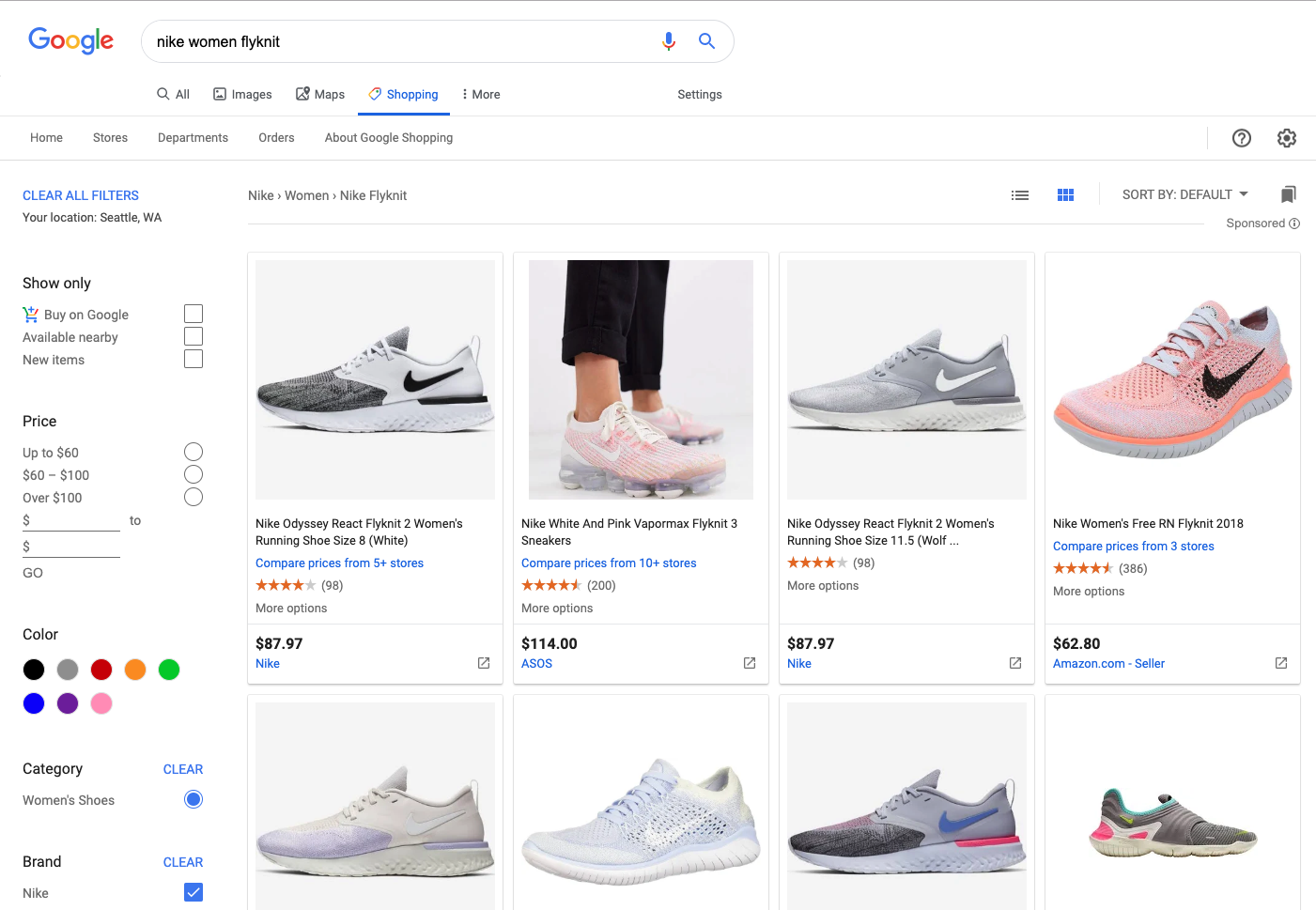1316x910 pixels.
Task: Open search Settings
Action: pyautogui.click(x=700, y=94)
